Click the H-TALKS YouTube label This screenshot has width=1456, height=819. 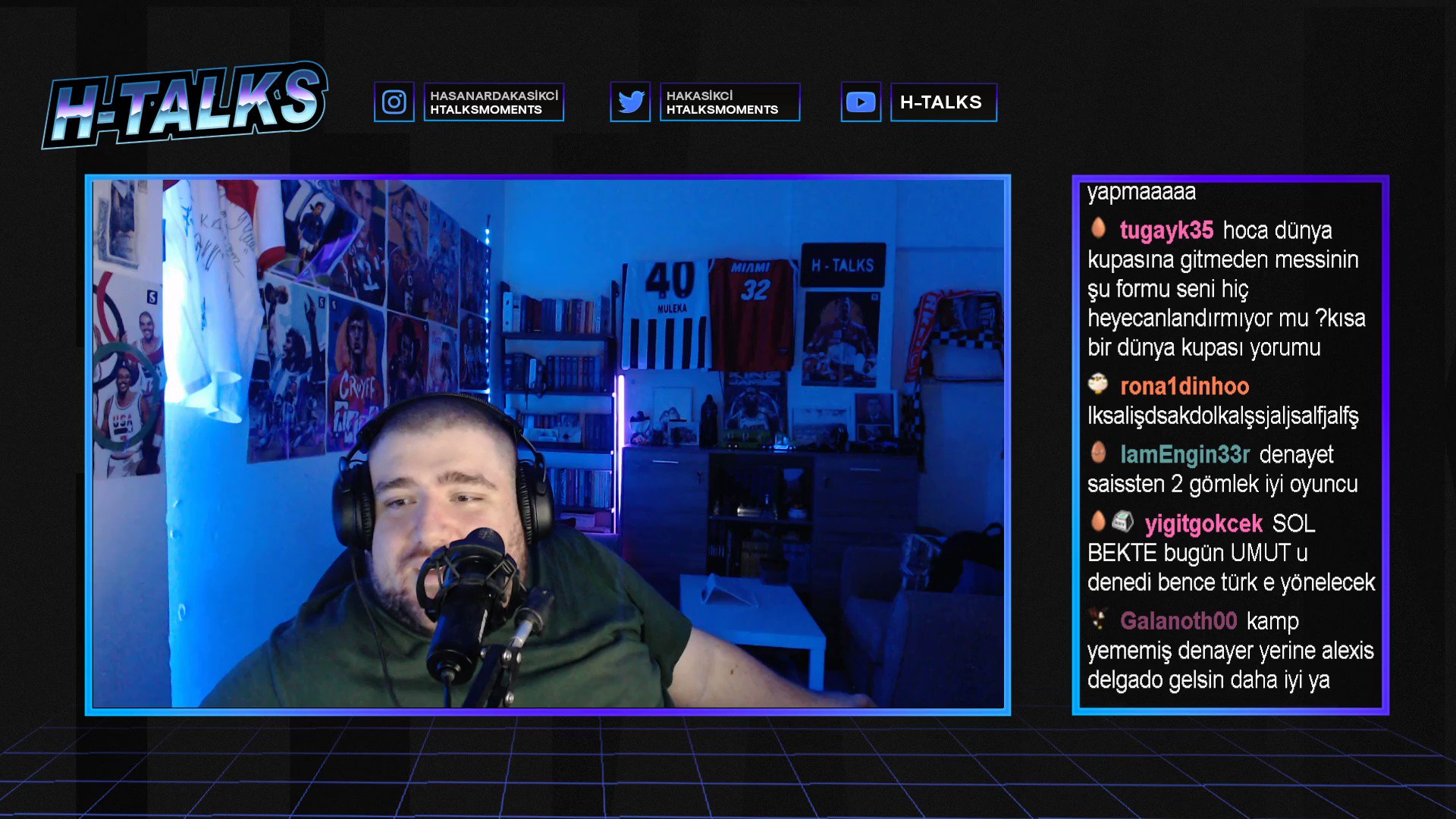[943, 102]
